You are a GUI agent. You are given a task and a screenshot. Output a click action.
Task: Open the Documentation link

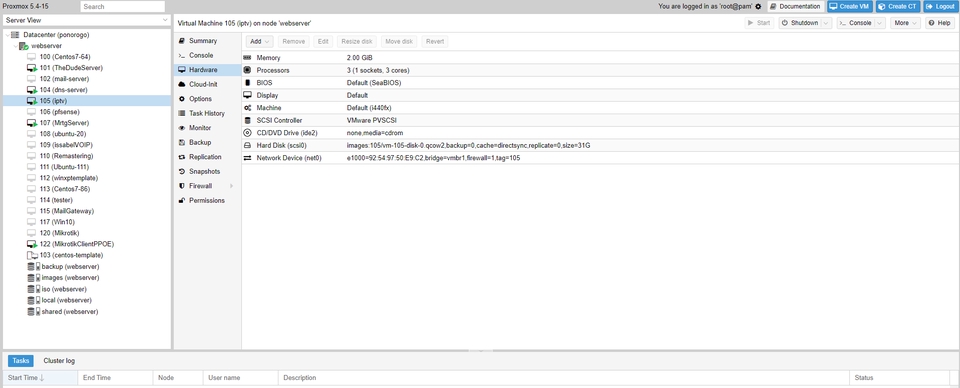pos(796,7)
